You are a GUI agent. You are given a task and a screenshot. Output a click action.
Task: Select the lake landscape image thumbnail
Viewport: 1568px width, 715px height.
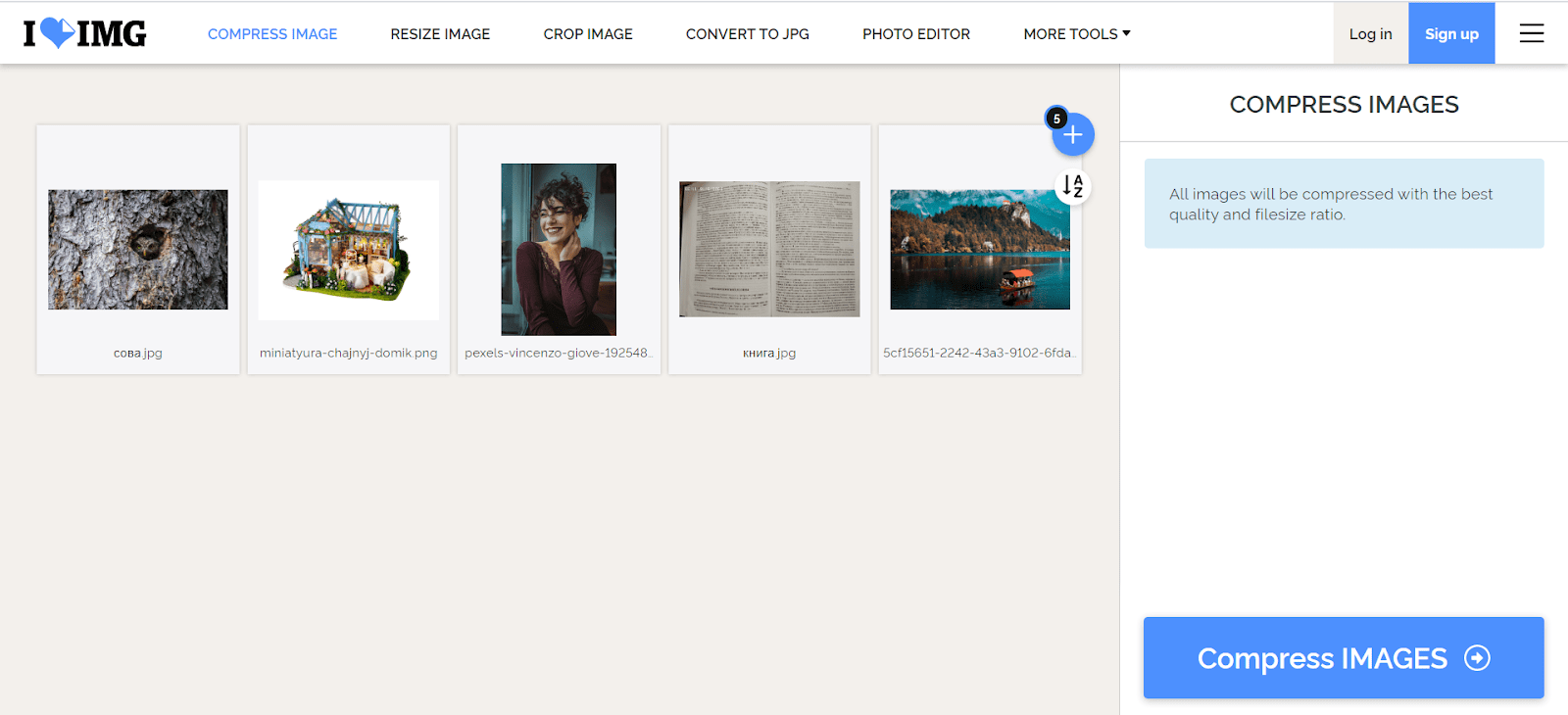tap(980, 250)
